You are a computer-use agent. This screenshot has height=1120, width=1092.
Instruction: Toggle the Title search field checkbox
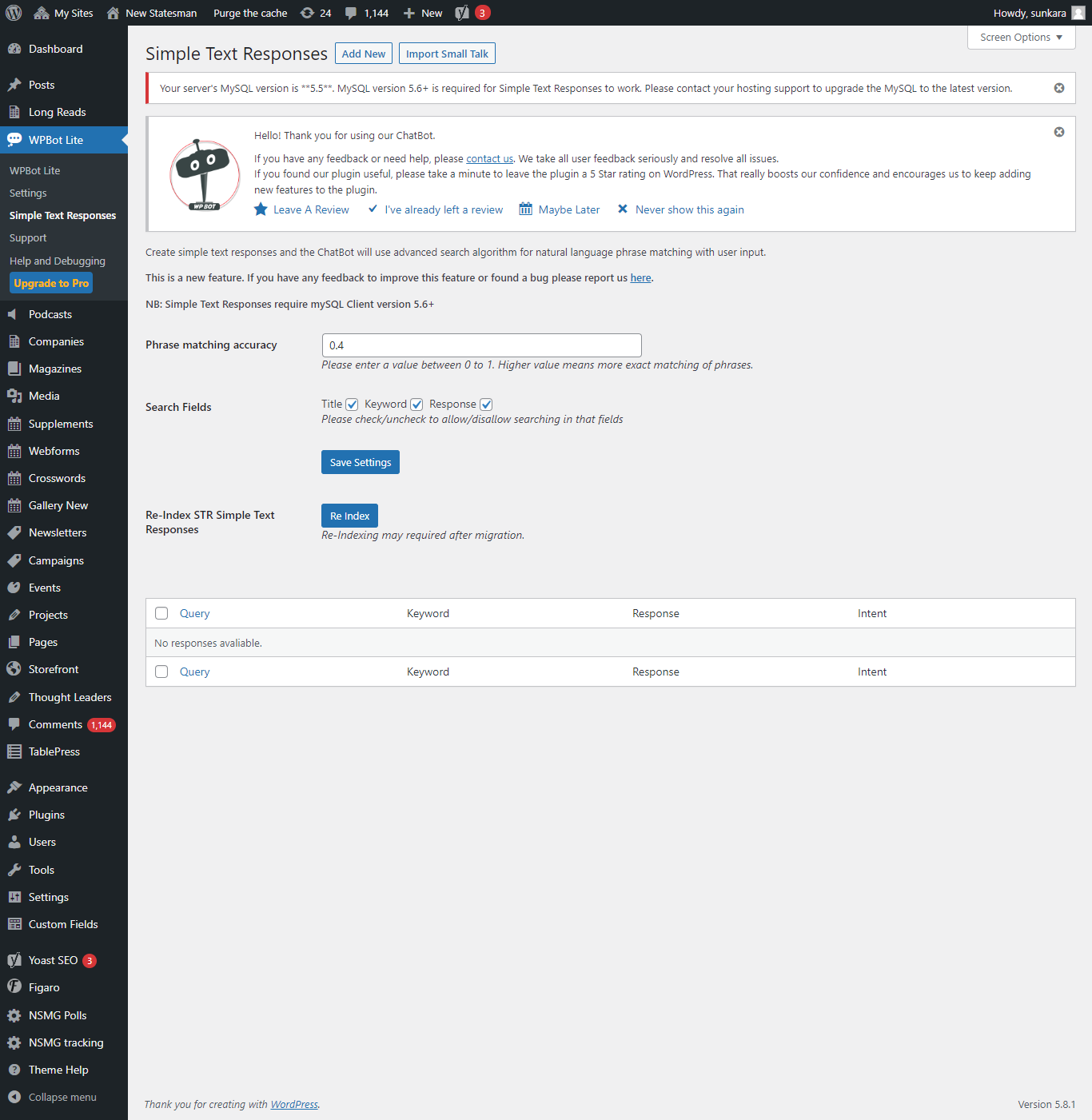352,405
